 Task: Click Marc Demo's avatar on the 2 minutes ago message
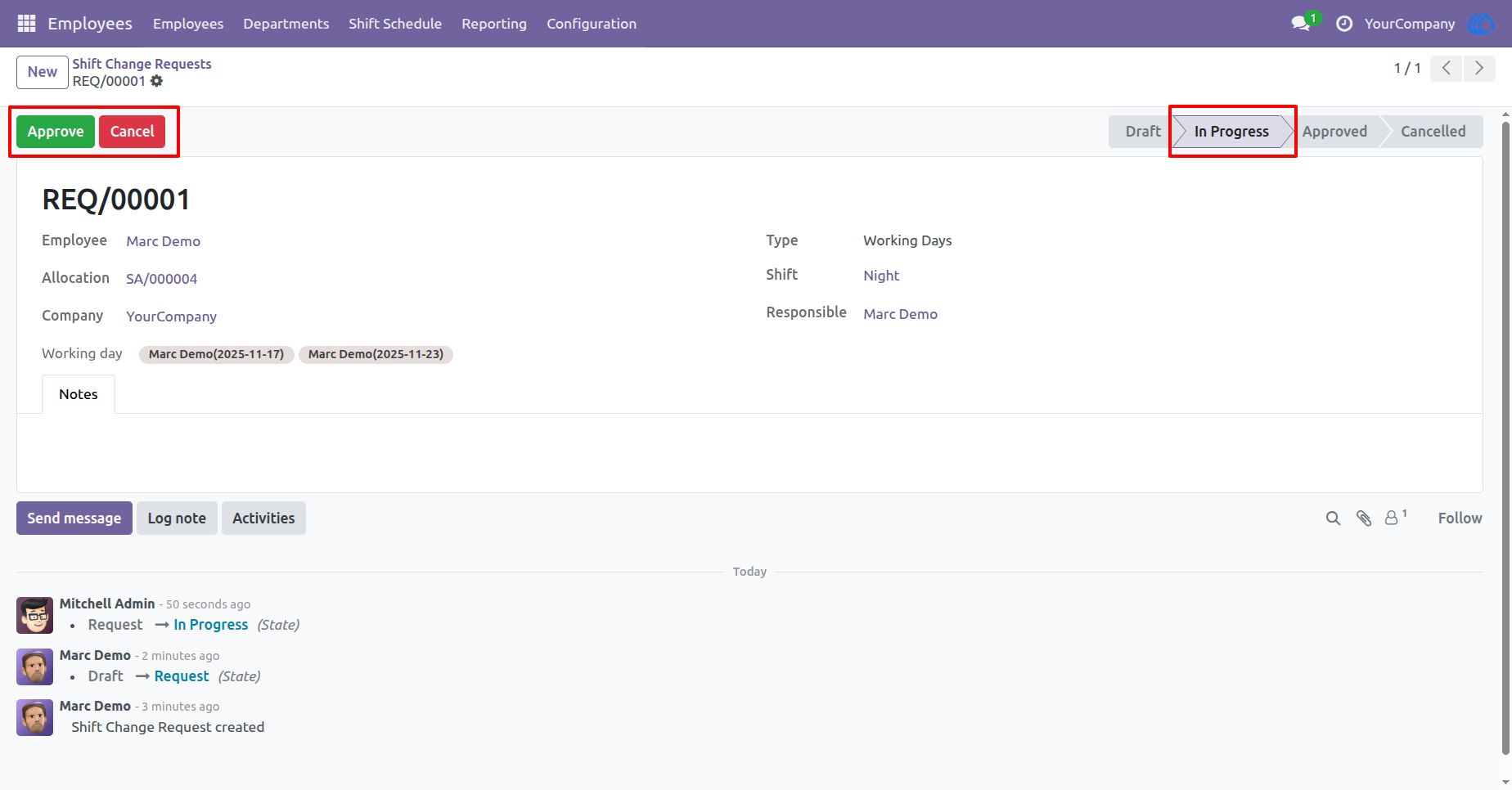pos(34,667)
